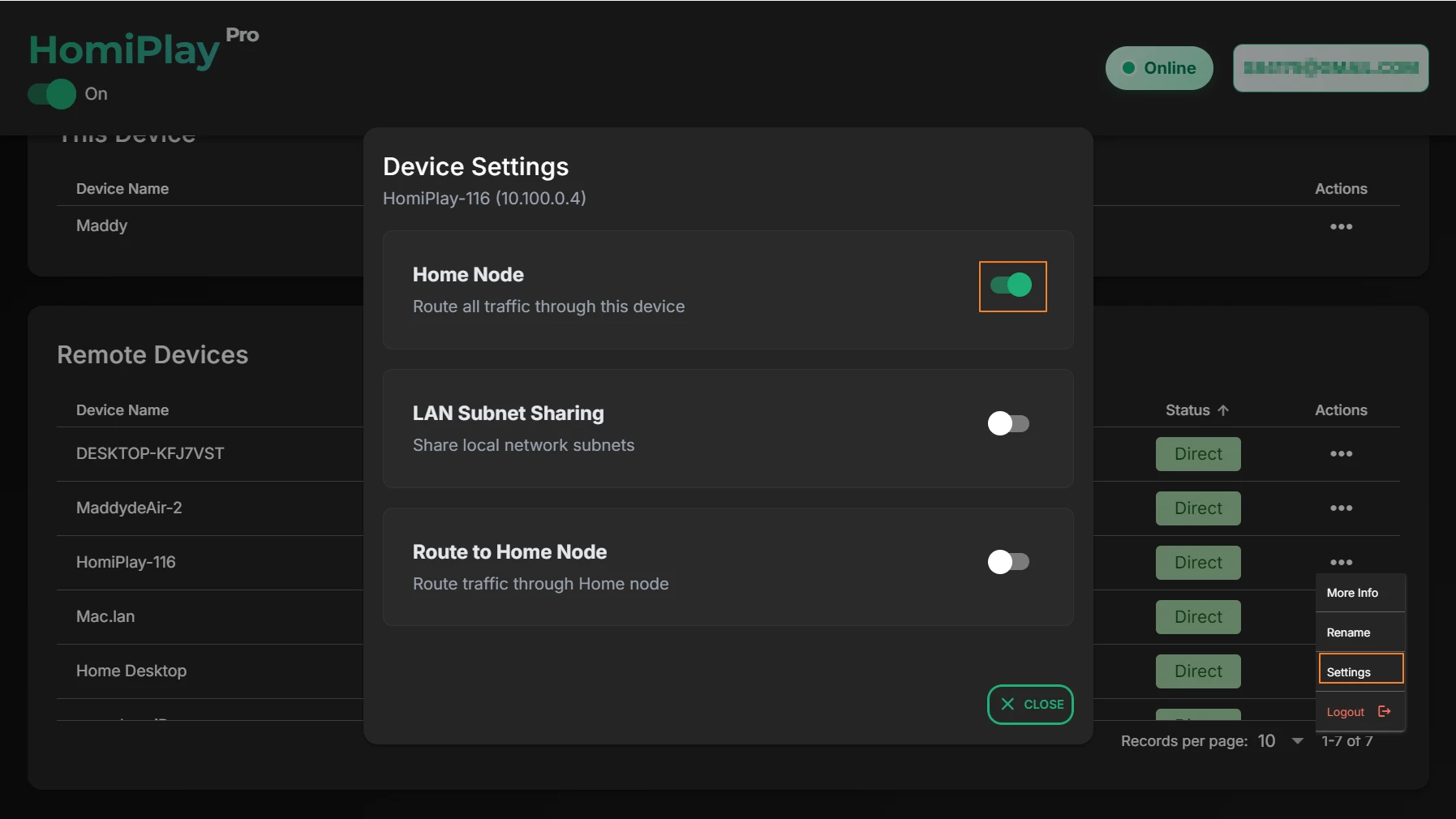
Task: Click the Maddy device name
Action: click(101, 225)
